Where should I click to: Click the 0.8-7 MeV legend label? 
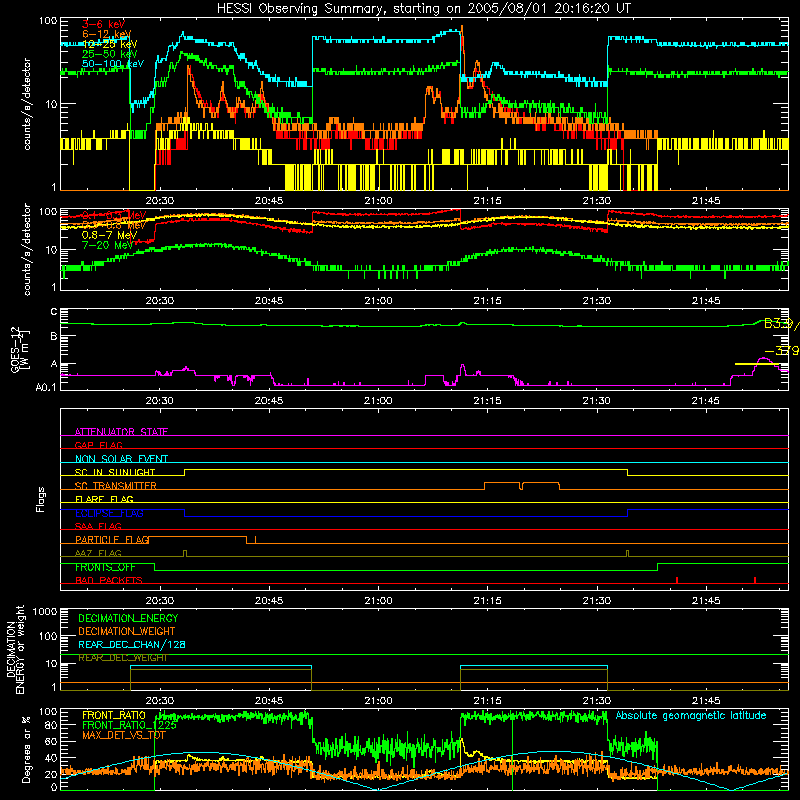tap(109, 235)
